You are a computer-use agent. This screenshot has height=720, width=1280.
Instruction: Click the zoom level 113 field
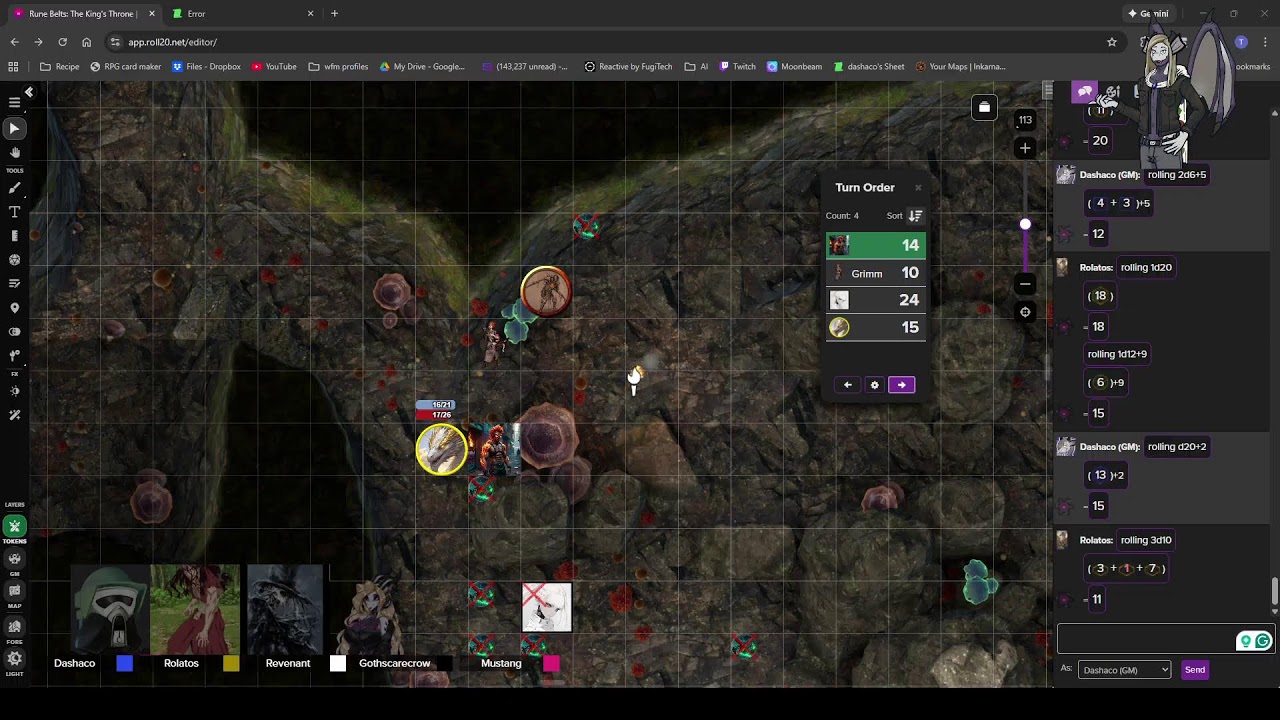pos(1025,120)
